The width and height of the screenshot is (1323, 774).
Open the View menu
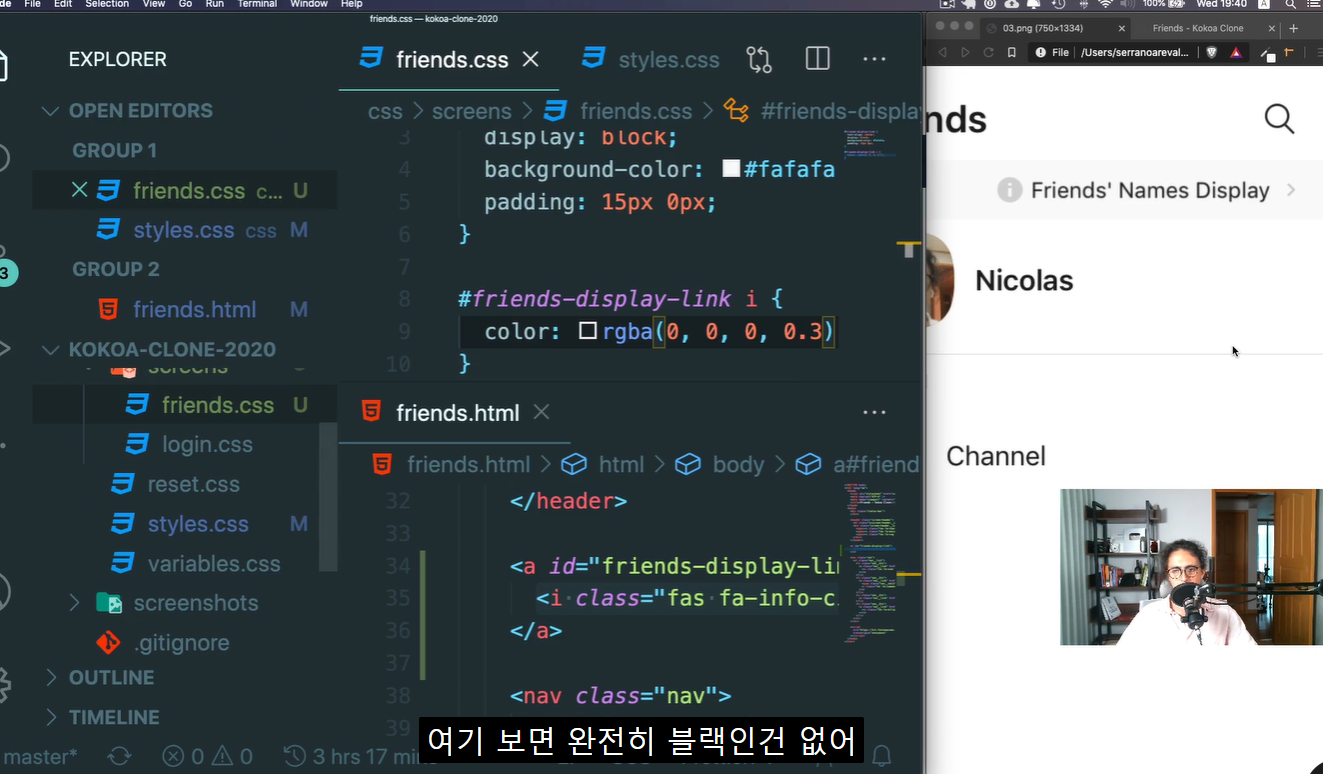click(154, 4)
